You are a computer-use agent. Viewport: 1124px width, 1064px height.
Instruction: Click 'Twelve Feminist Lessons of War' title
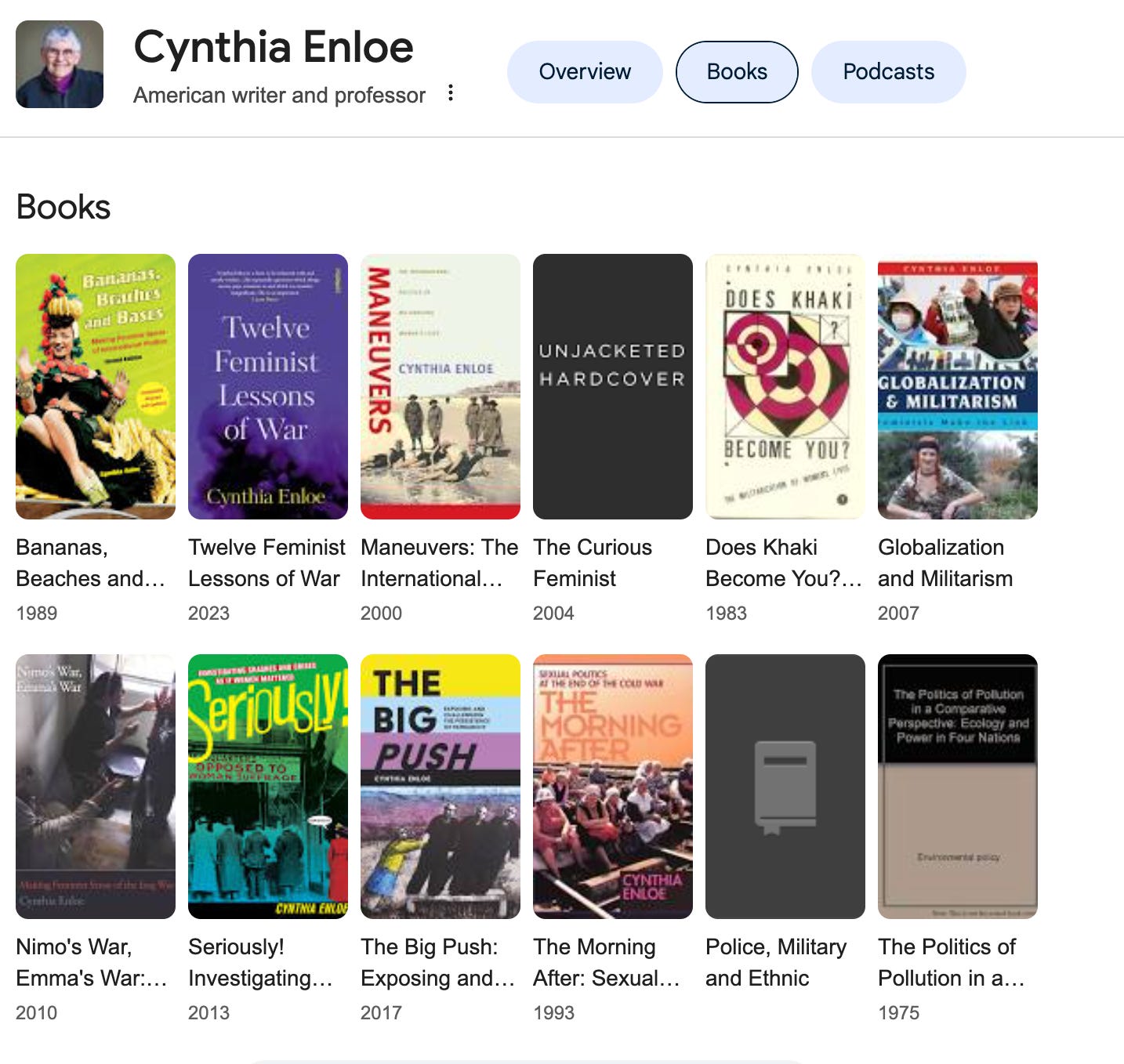(x=266, y=563)
